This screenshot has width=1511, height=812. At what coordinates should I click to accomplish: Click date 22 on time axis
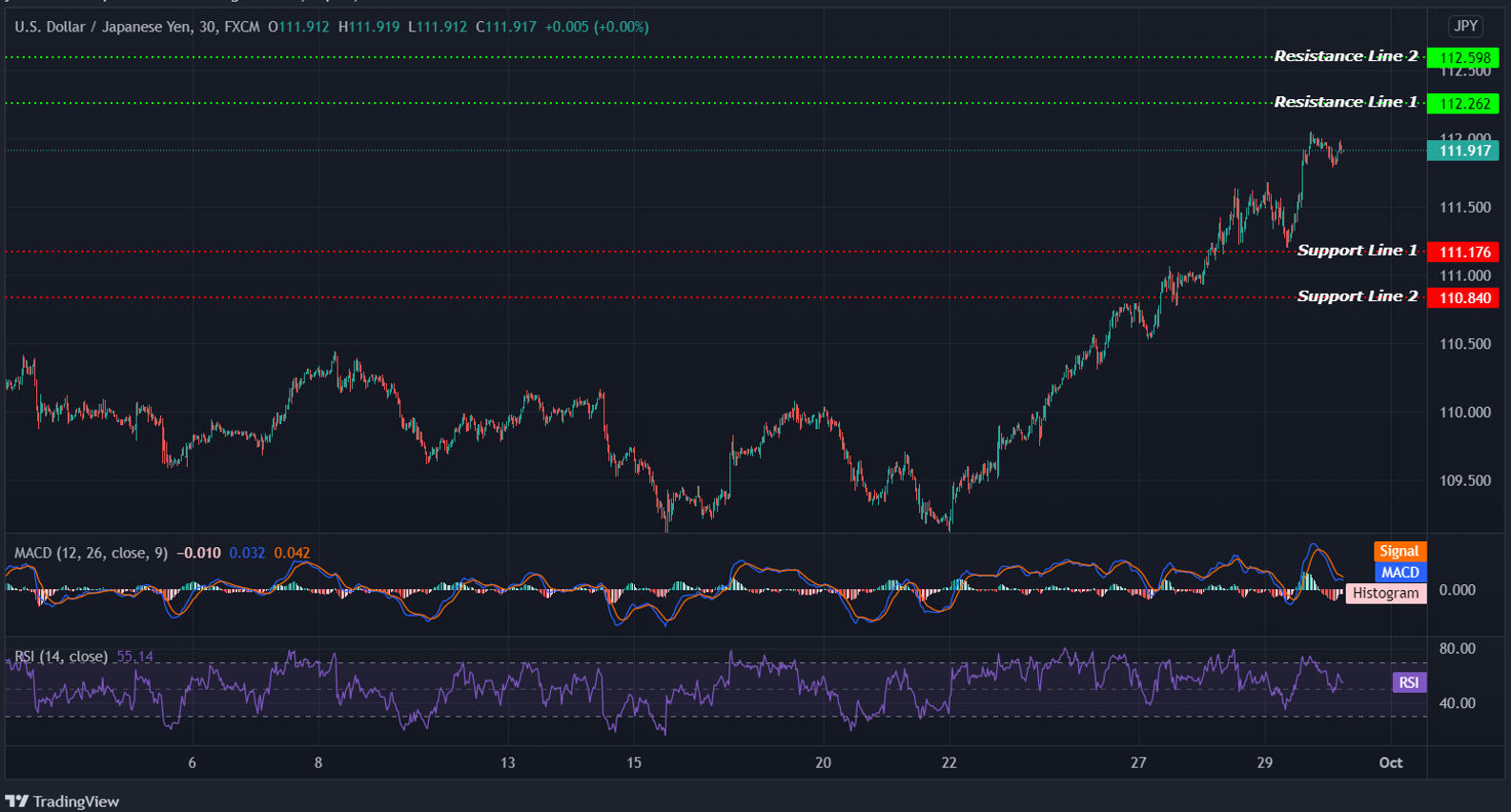pyautogui.click(x=949, y=762)
